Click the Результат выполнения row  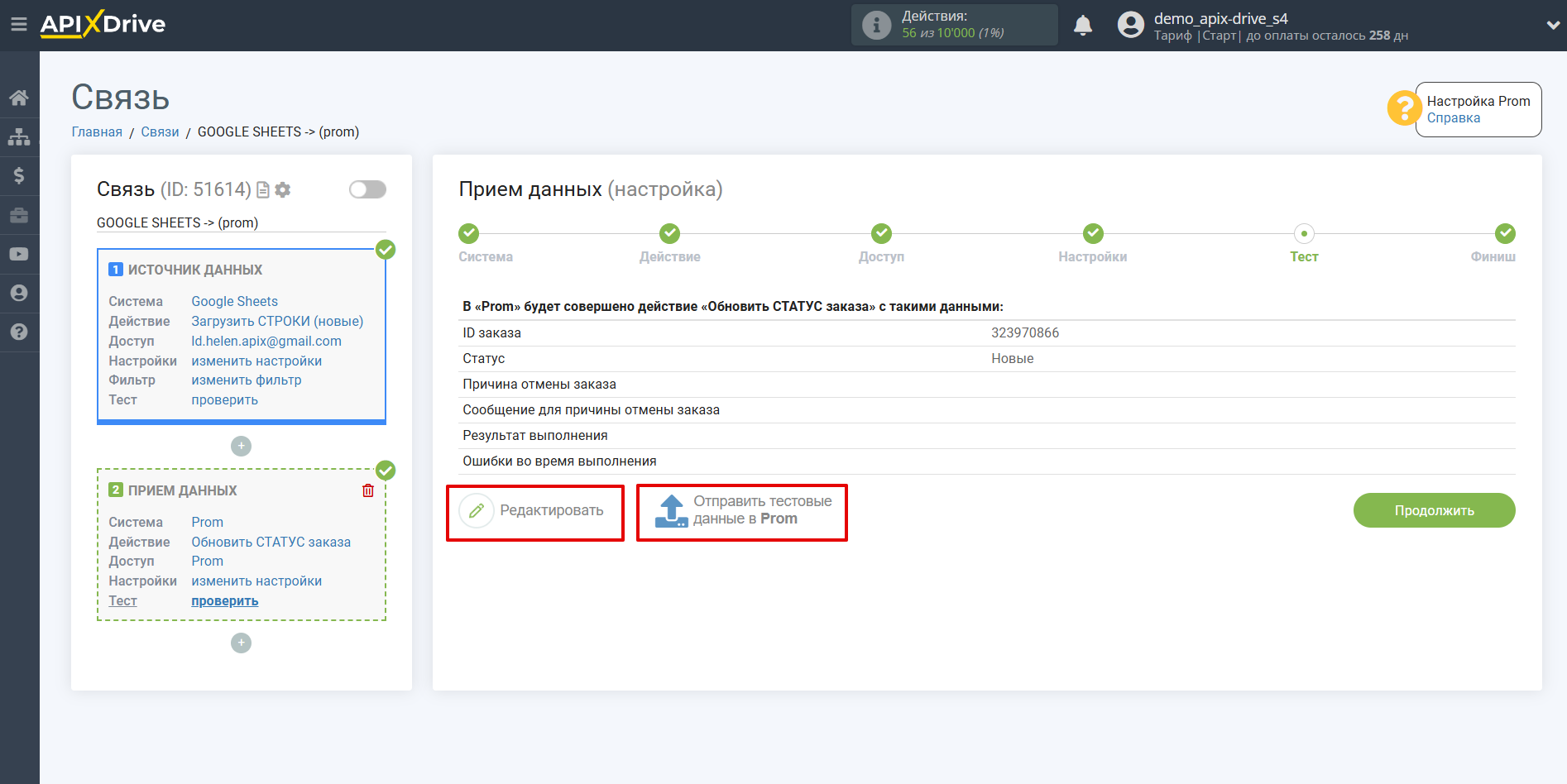987,435
